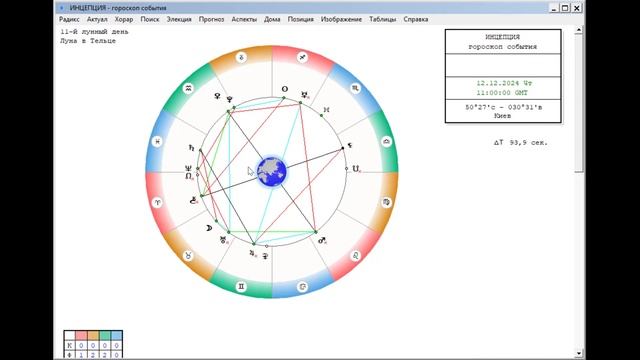Select the Moon crescent glyph in the chart
The width and height of the screenshot is (640, 360).
pos(209,228)
